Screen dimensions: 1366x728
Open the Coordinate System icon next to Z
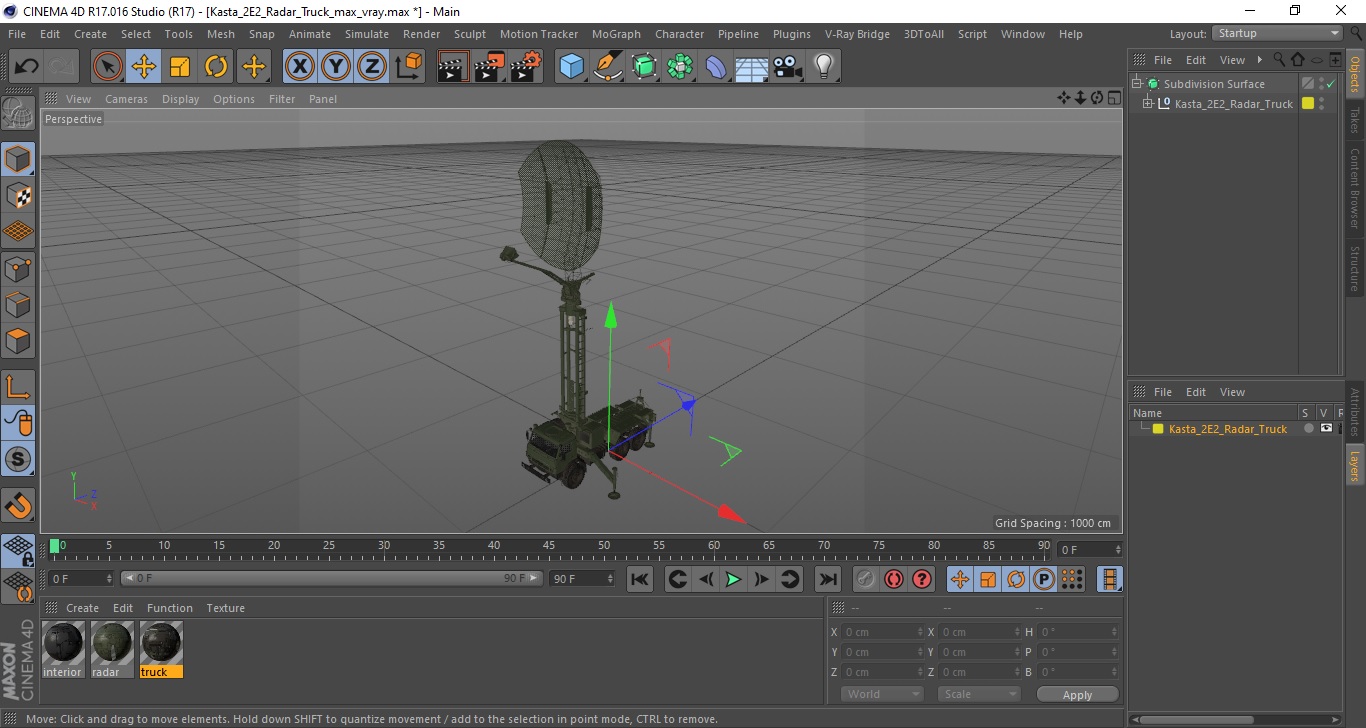409,67
